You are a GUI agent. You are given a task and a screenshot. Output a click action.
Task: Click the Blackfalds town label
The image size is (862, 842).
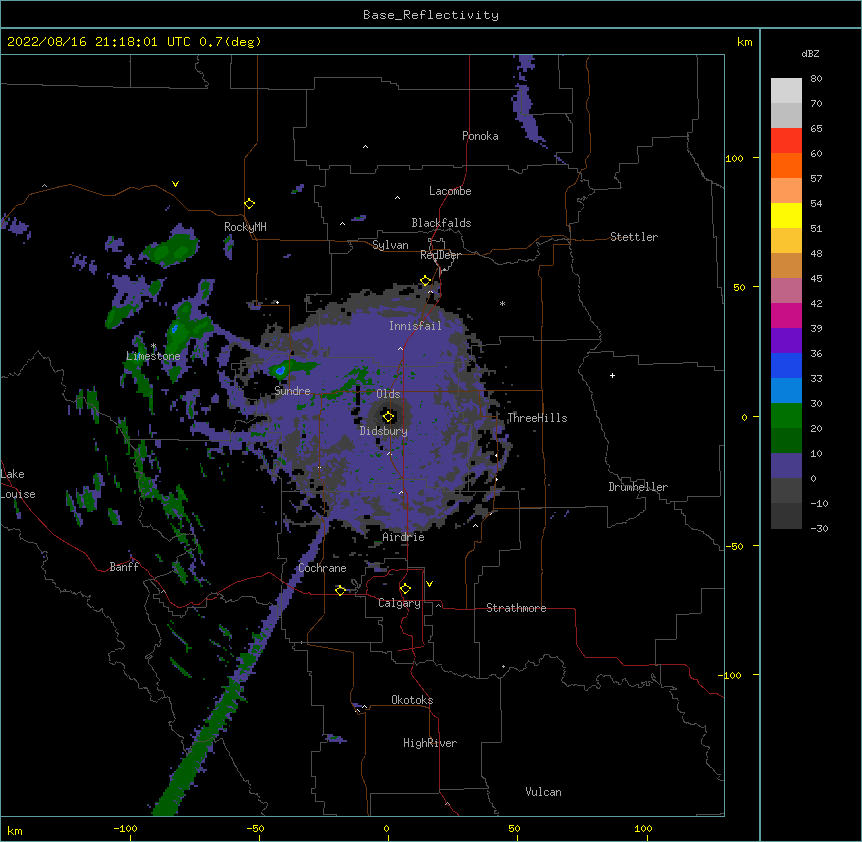[x=441, y=223]
